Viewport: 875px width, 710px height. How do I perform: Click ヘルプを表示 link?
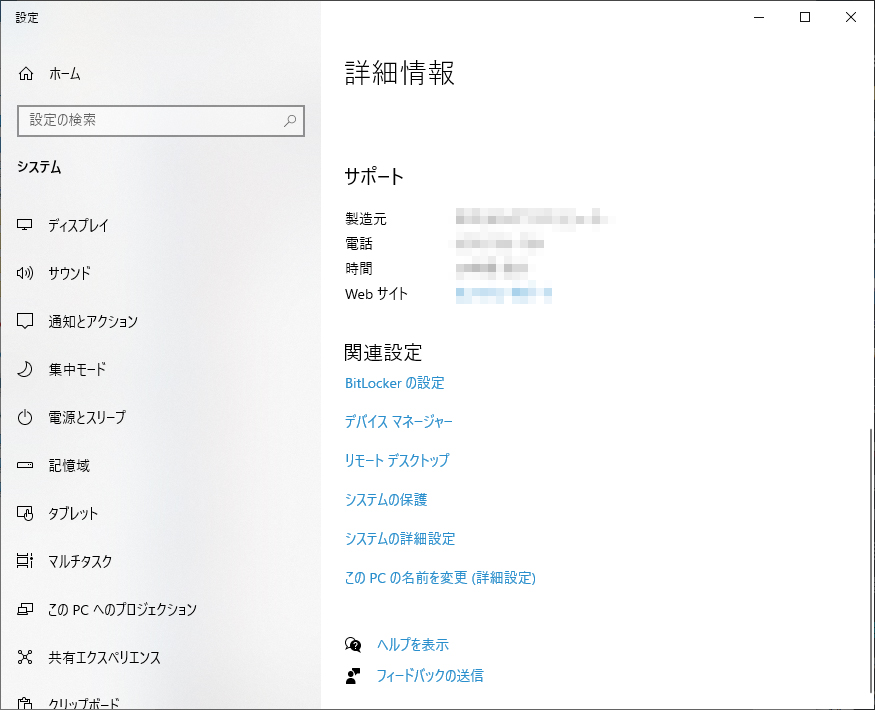(x=412, y=645)
